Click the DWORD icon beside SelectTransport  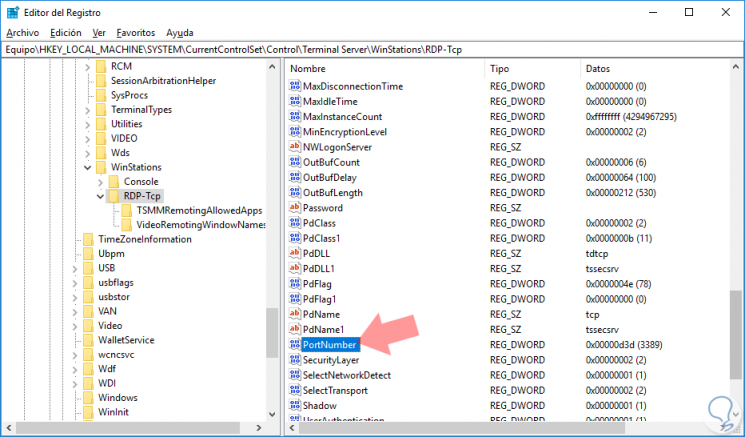click(295, 390)
